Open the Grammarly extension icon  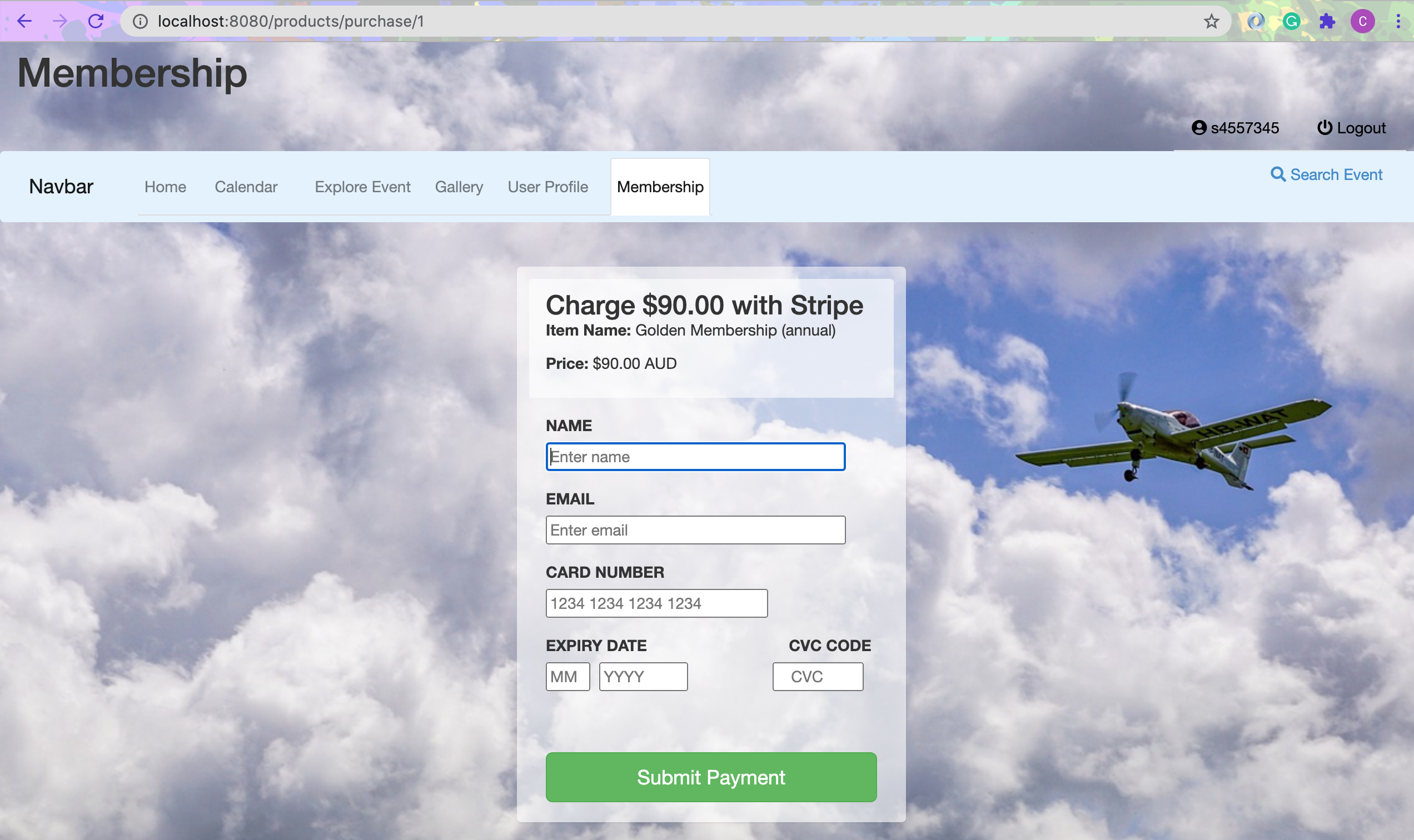tap(1291, 22)
